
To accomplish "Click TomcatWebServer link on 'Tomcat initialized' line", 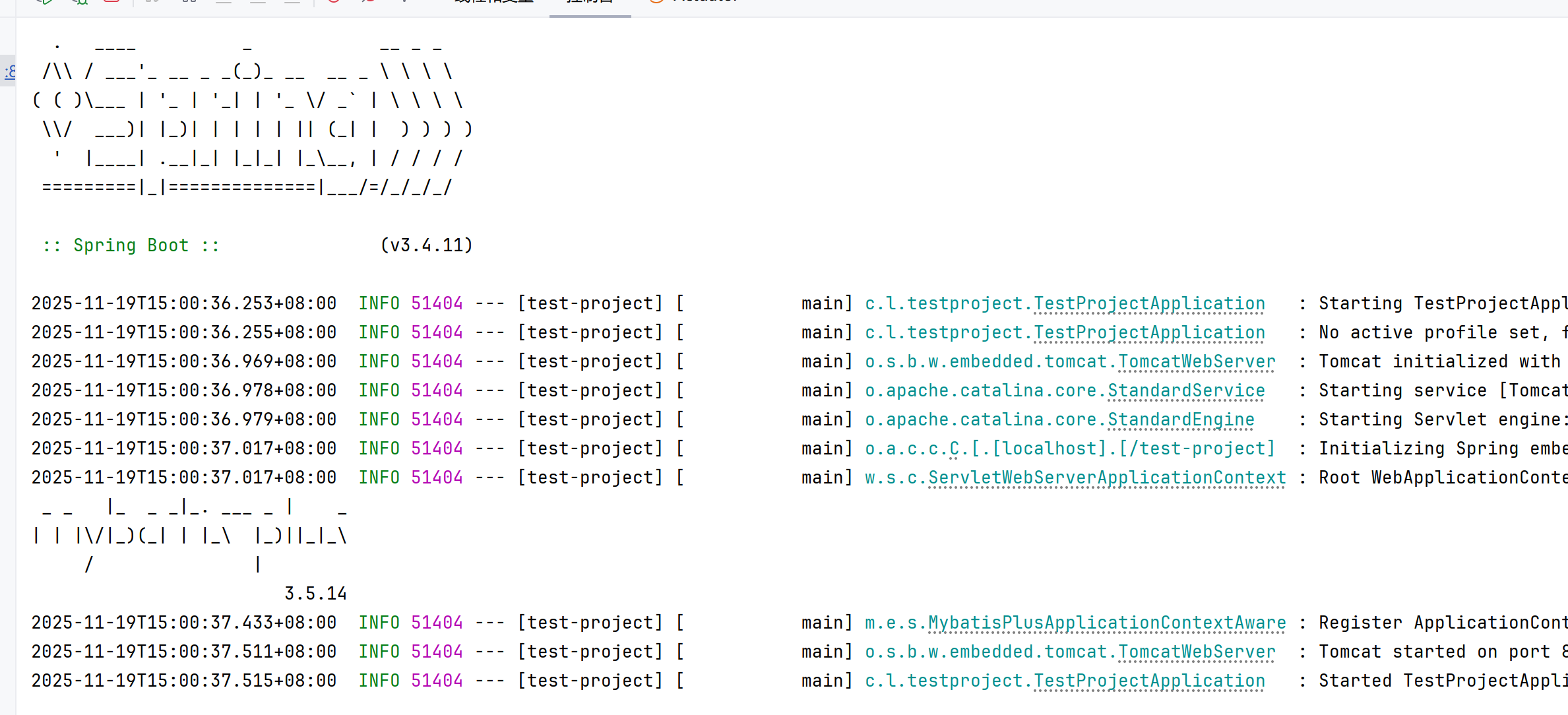I will 1196,361.
